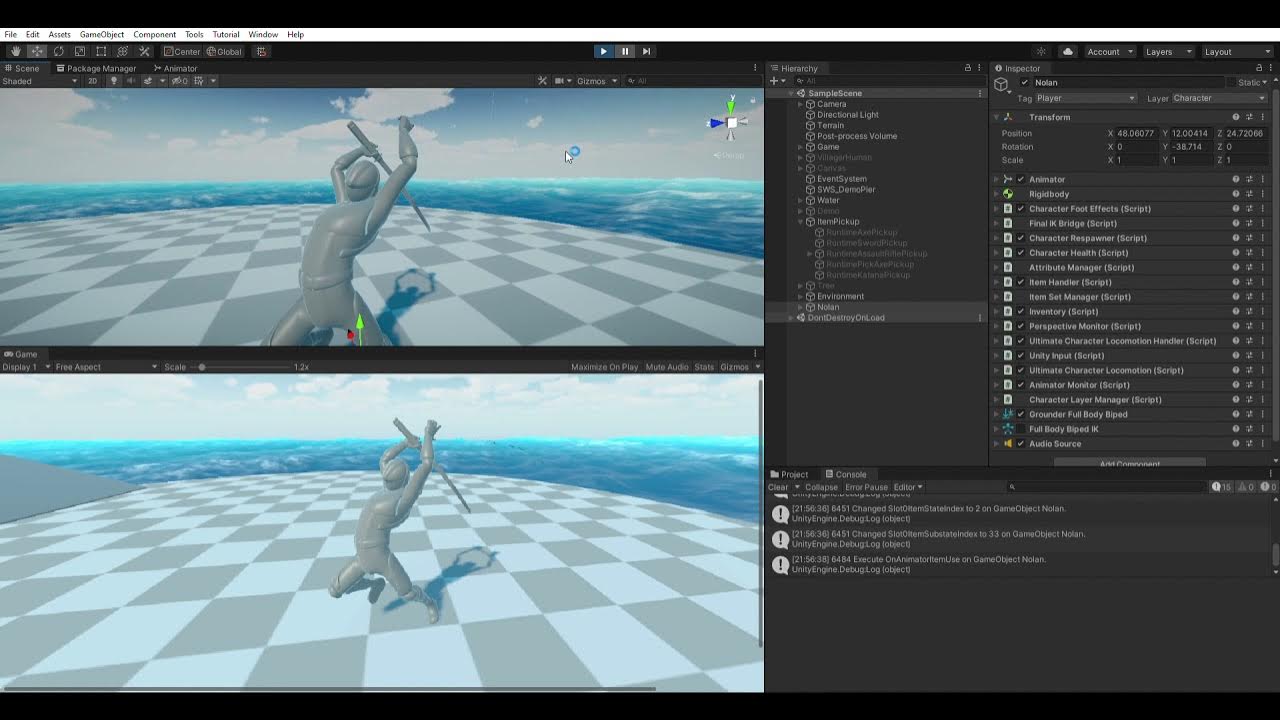Select the Hand tool in toolbar
The width and height of the screenshot is (1280, 720).
point(15,51)
